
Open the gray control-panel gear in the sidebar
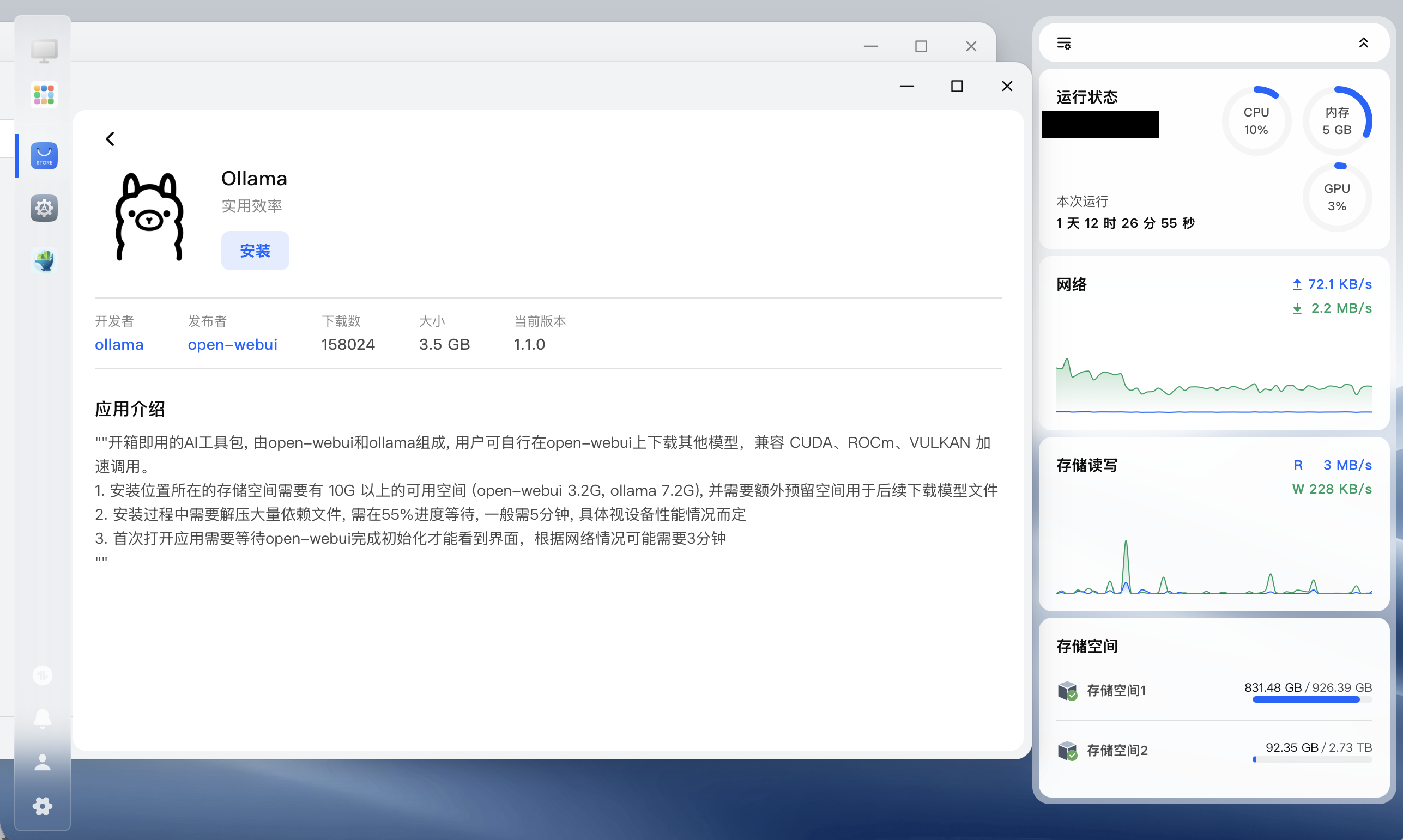point(43,208)
